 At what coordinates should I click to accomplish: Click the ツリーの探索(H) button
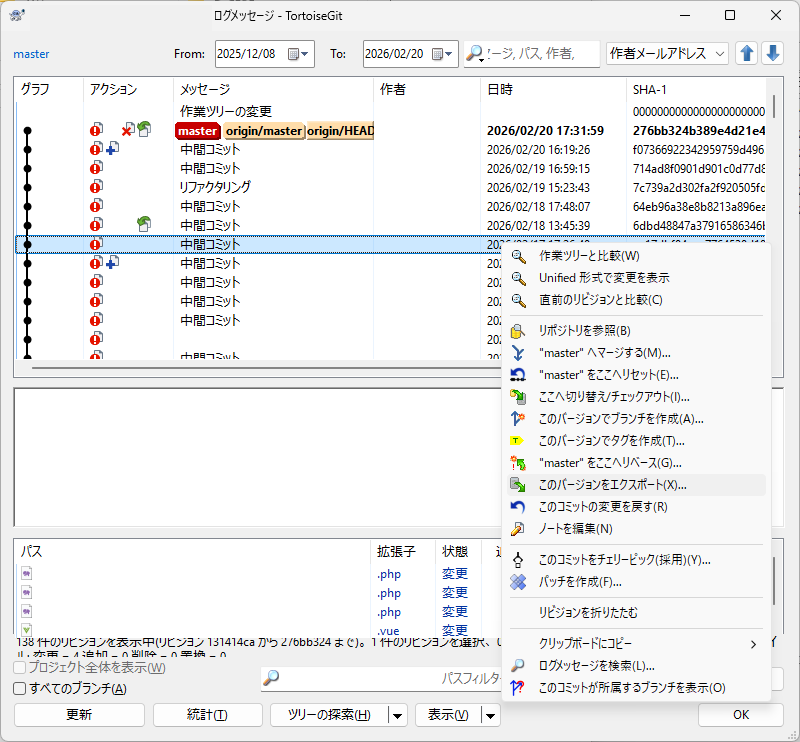[329, 715]
